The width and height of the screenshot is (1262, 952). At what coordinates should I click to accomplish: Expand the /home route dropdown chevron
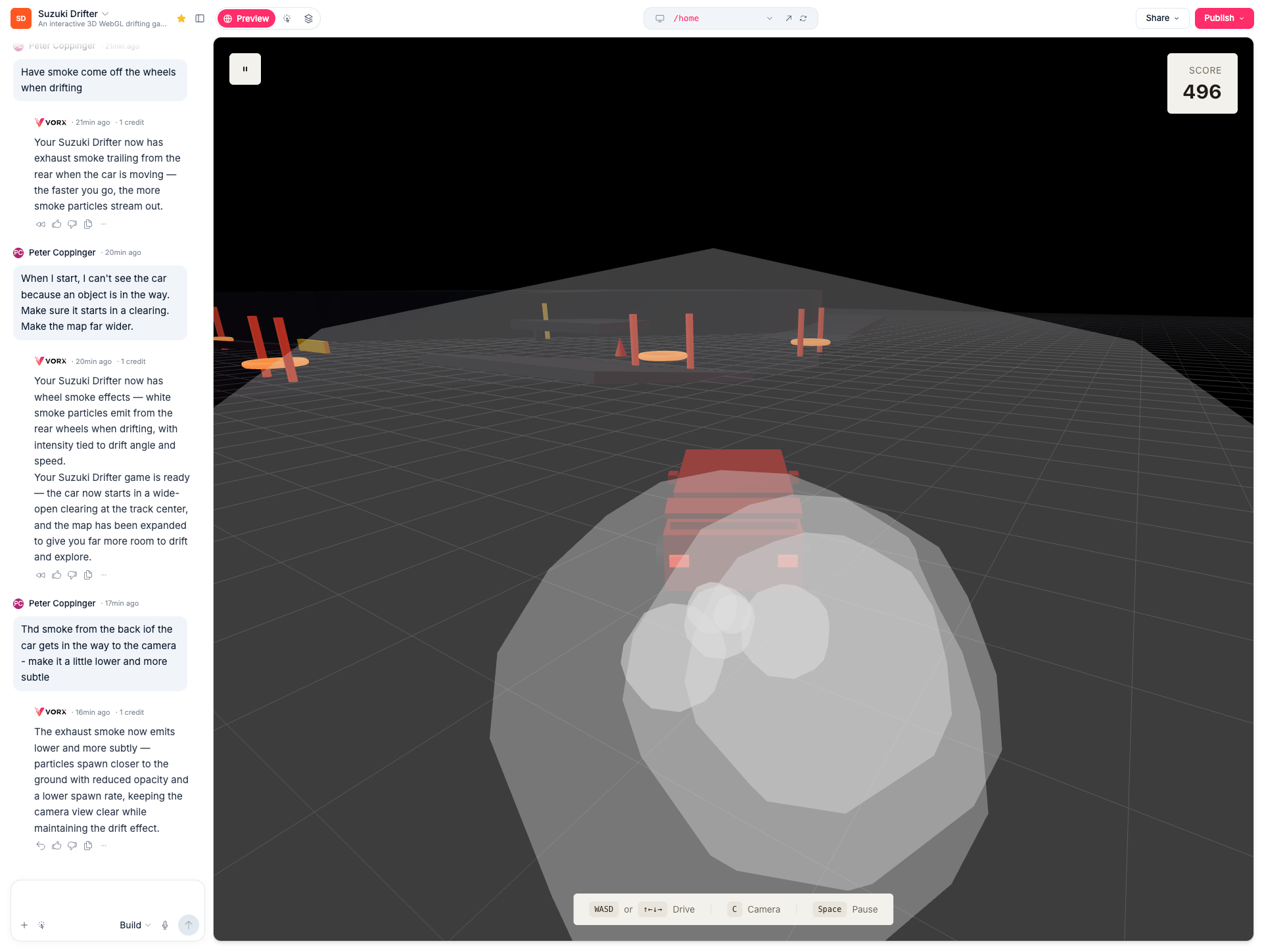pyautogui.click(x=770, y=18)
